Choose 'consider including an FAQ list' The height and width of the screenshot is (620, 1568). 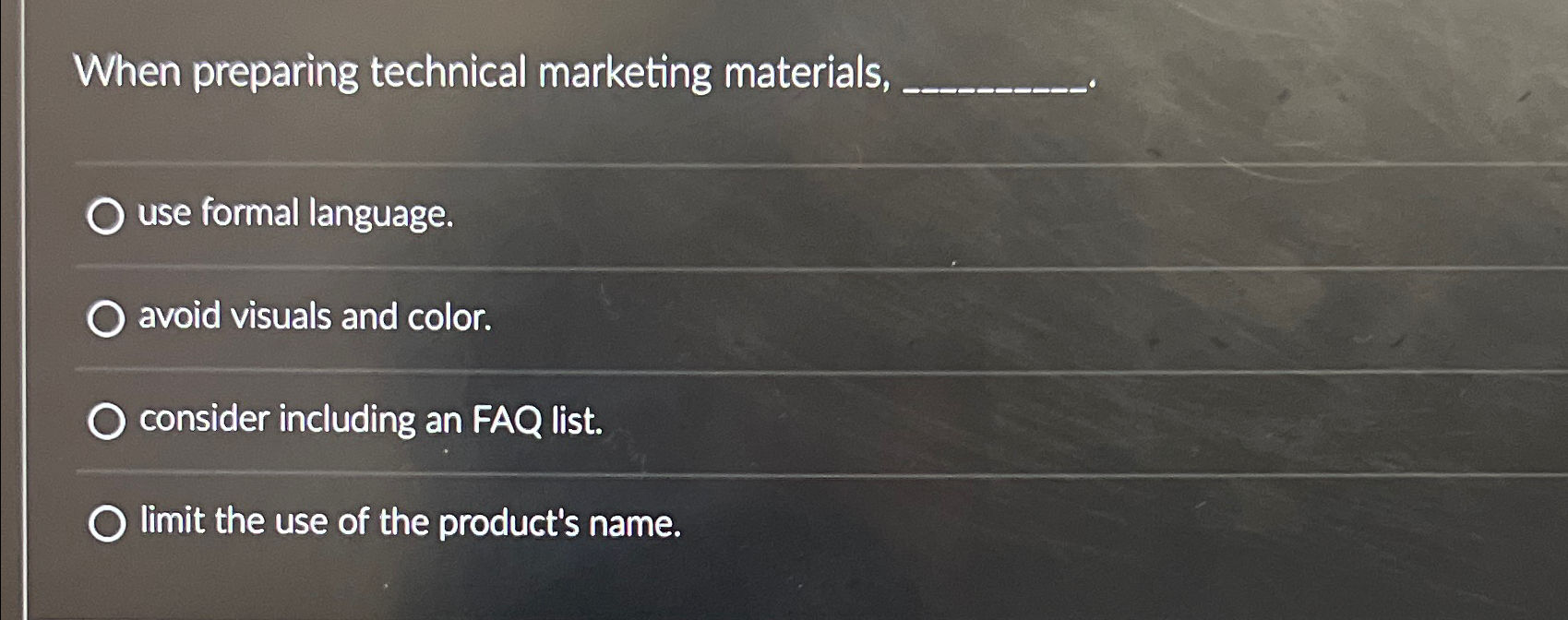[x=108, y=423]
